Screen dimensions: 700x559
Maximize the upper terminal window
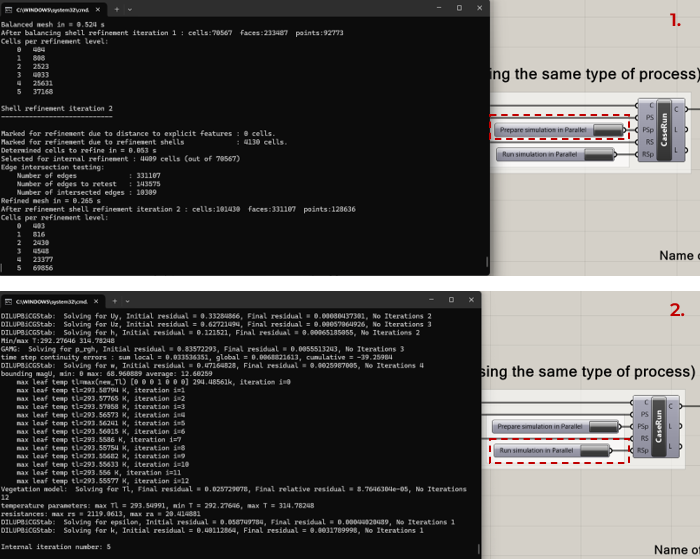point(459,8)
